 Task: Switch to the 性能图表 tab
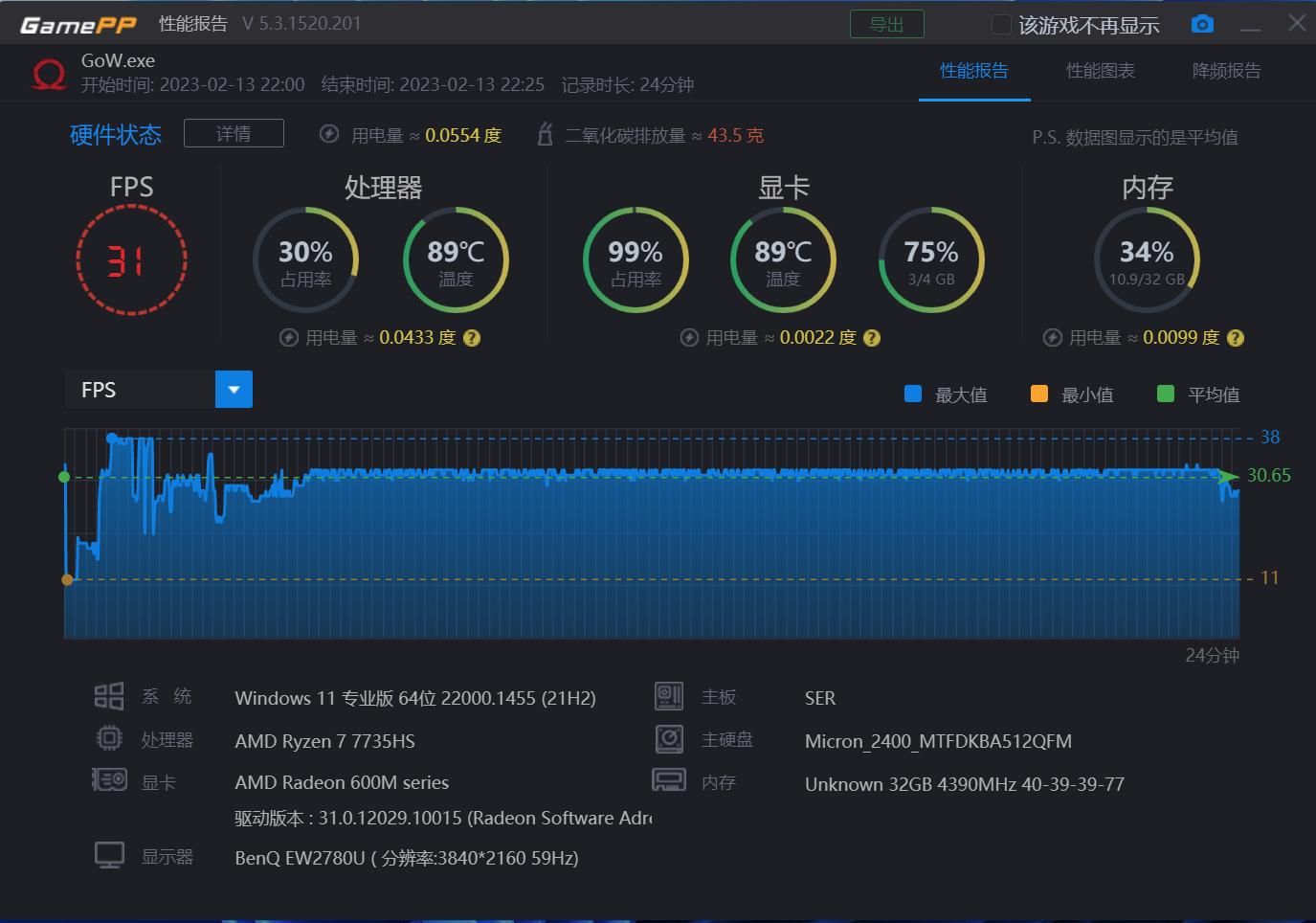(x=1101, y=71)
